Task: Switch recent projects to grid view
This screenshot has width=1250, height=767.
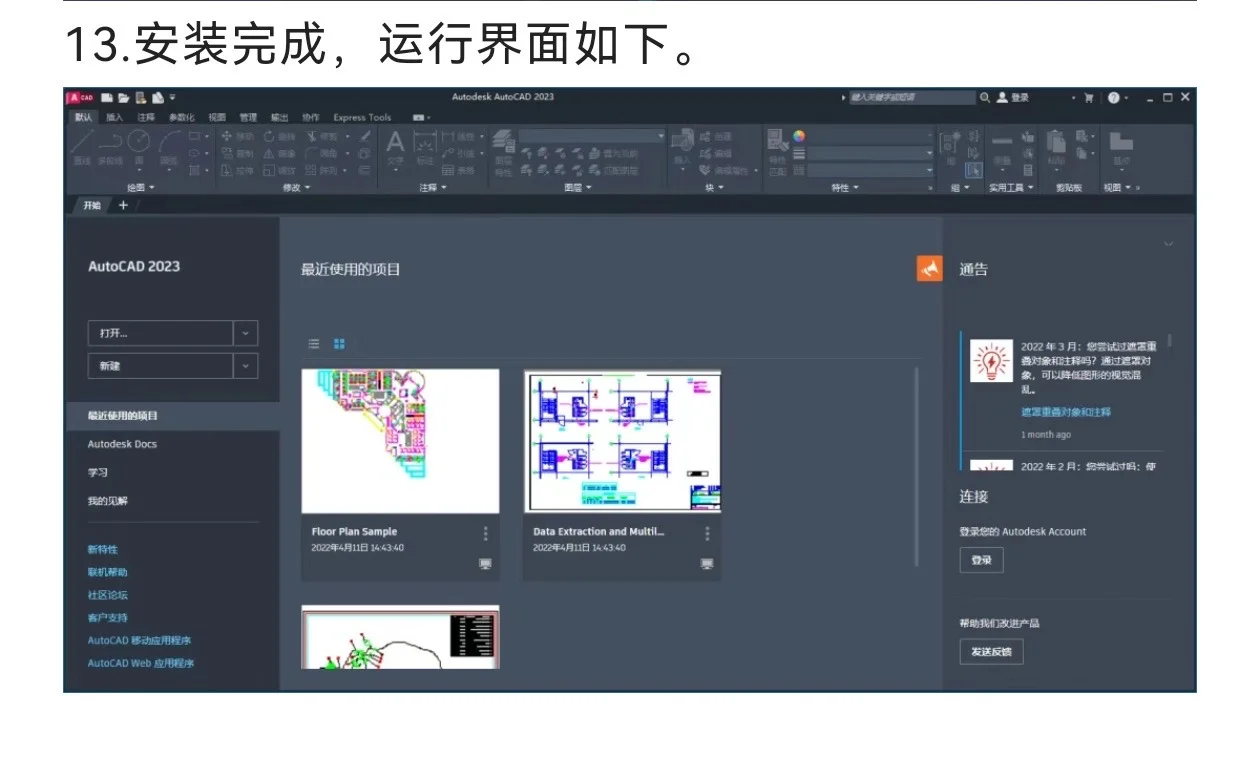Action: [338, 344]
